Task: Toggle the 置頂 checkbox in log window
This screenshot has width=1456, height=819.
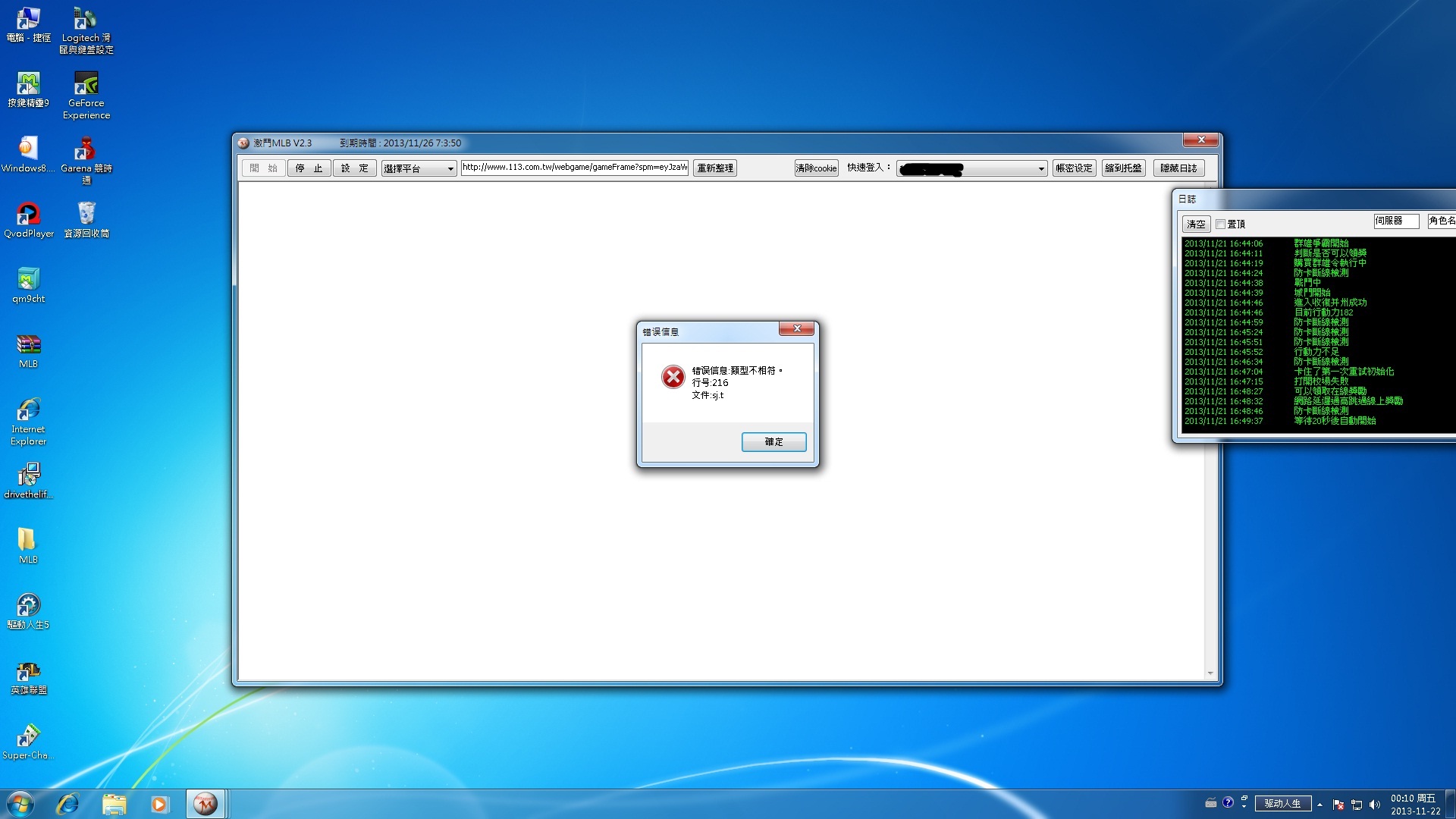Action: 1220,224
